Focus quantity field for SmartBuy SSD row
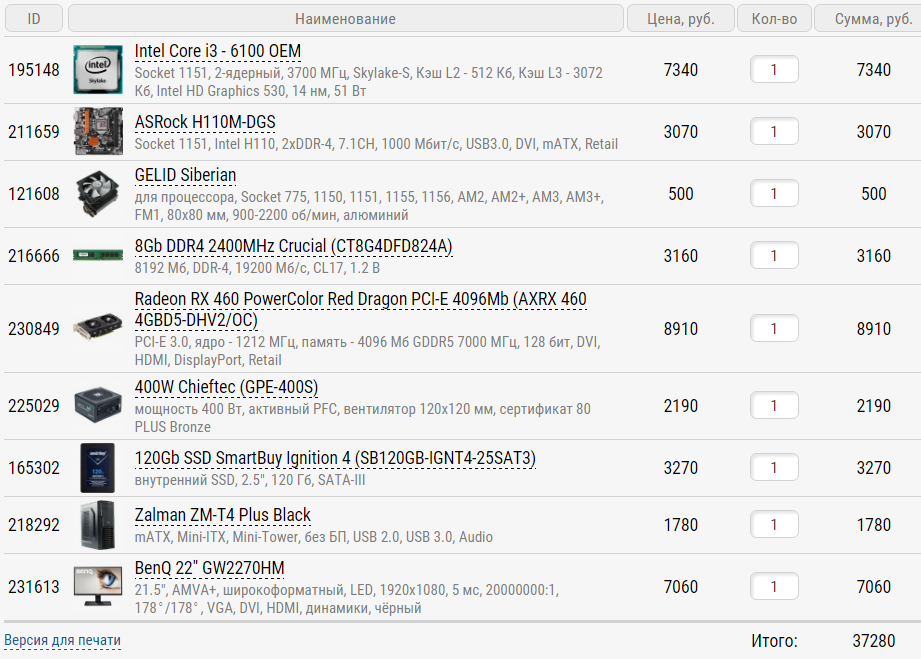The image size is (921, 659). click(774, 468)
